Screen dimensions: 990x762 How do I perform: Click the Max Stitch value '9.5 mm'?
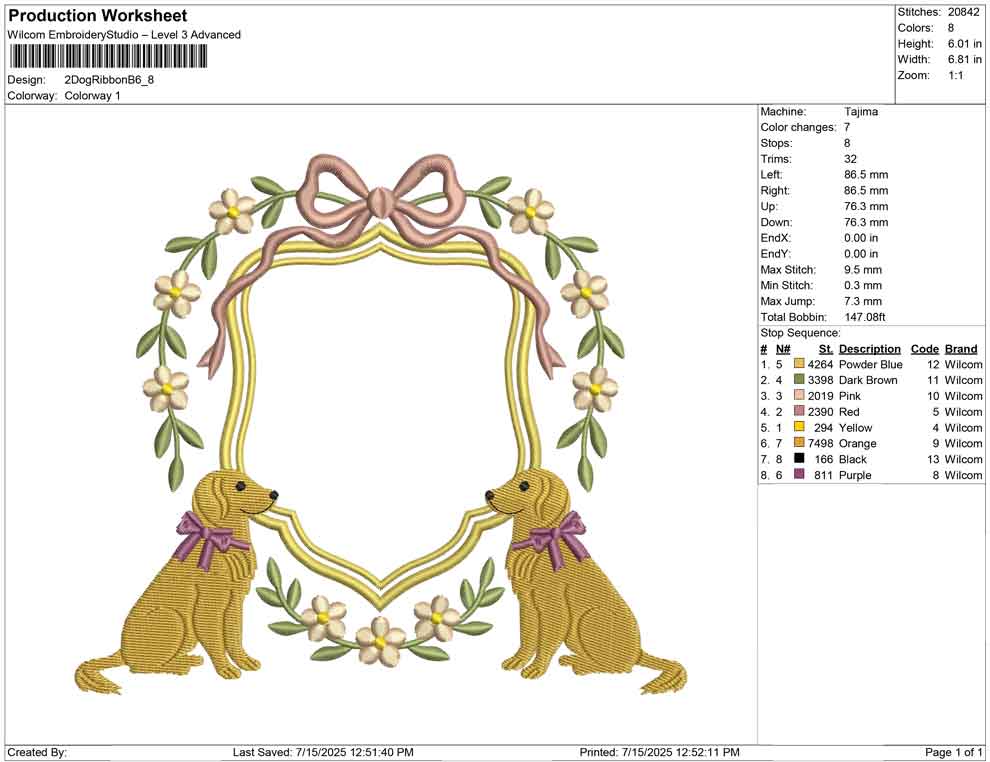pyautogui.click(x=863, y=270)
